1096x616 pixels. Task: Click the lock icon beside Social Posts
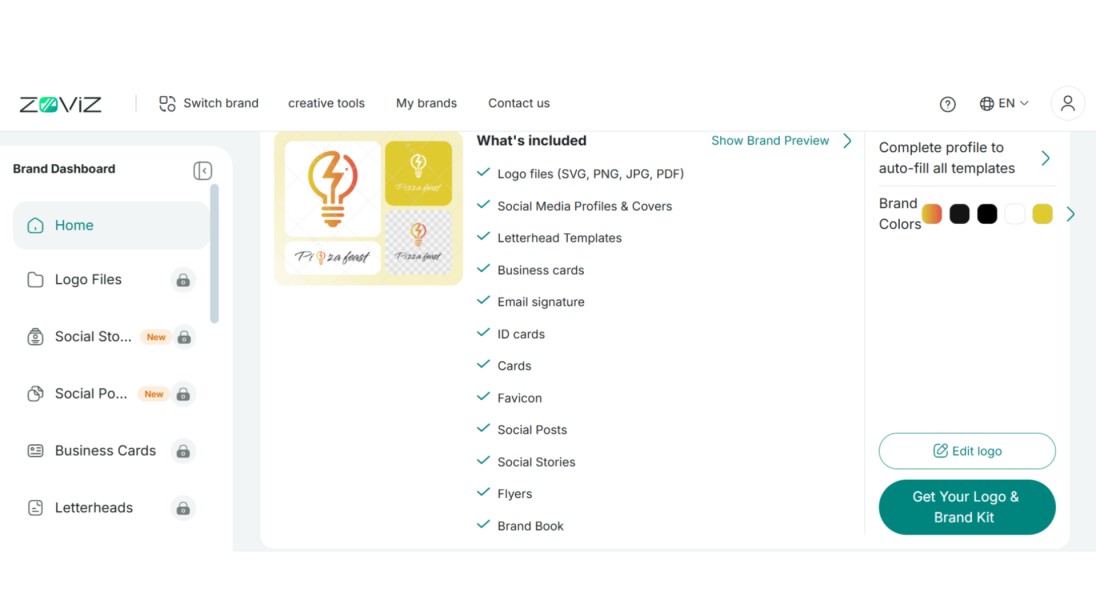pos(183,395)
